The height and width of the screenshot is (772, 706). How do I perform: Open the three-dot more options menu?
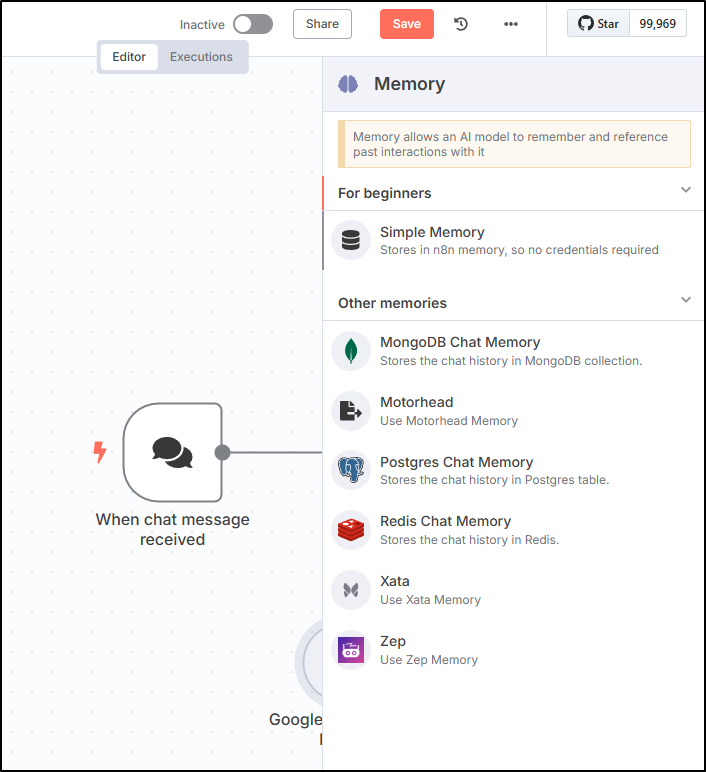click(x=511, y=24)
